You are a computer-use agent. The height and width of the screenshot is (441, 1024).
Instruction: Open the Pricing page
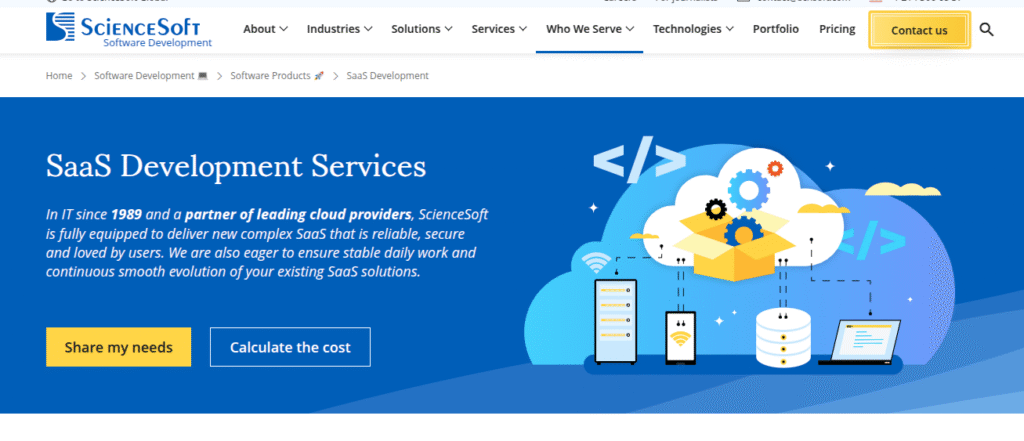837,29
